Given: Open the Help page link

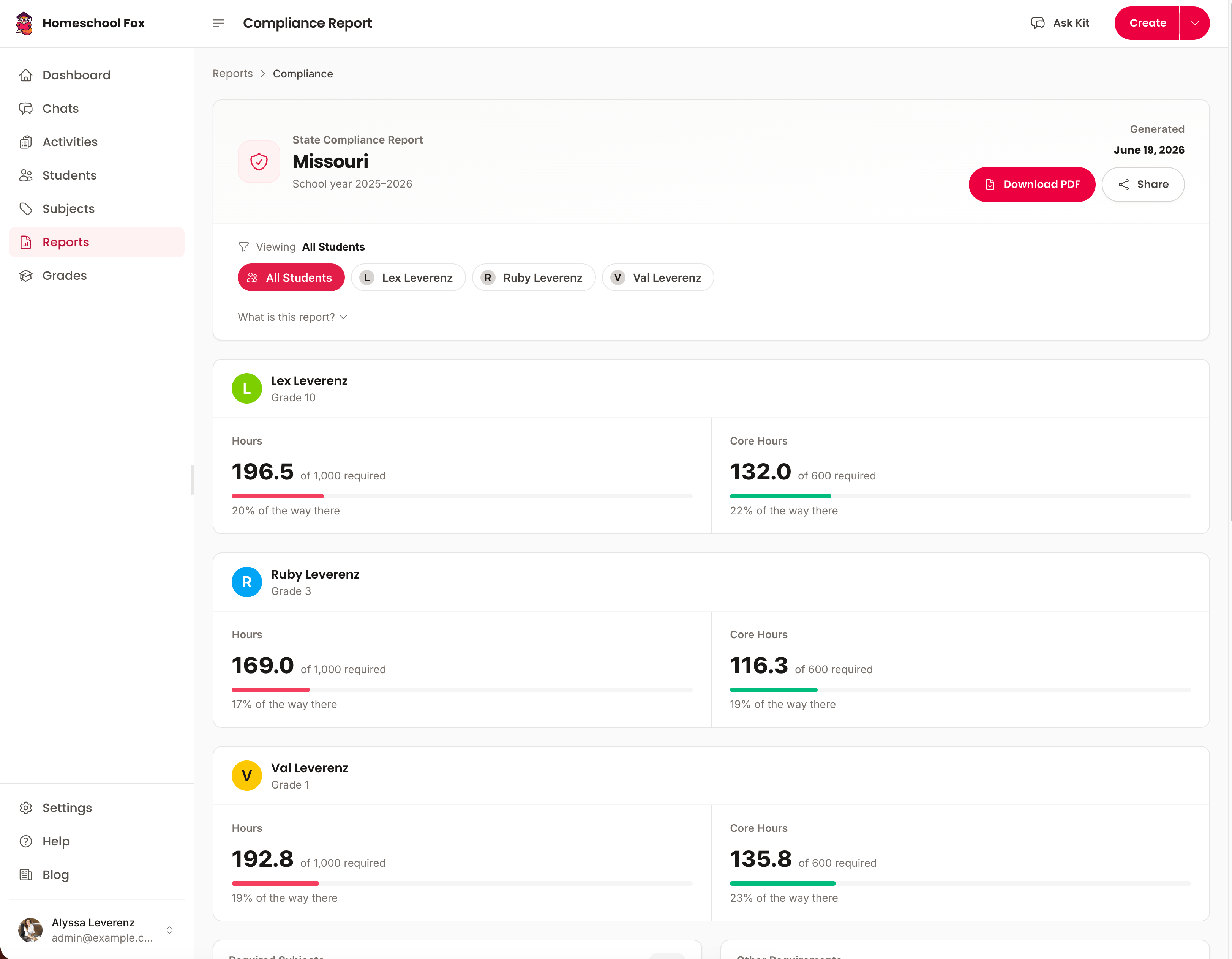Looking at the screenshot, I should (97, 841).
